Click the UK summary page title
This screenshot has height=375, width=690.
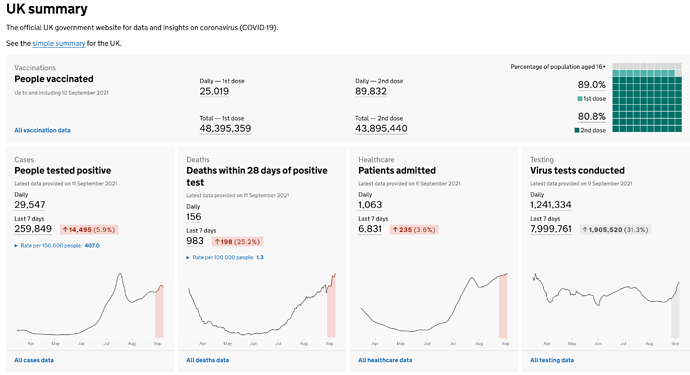pyautogui.click(x=47, y=9)
